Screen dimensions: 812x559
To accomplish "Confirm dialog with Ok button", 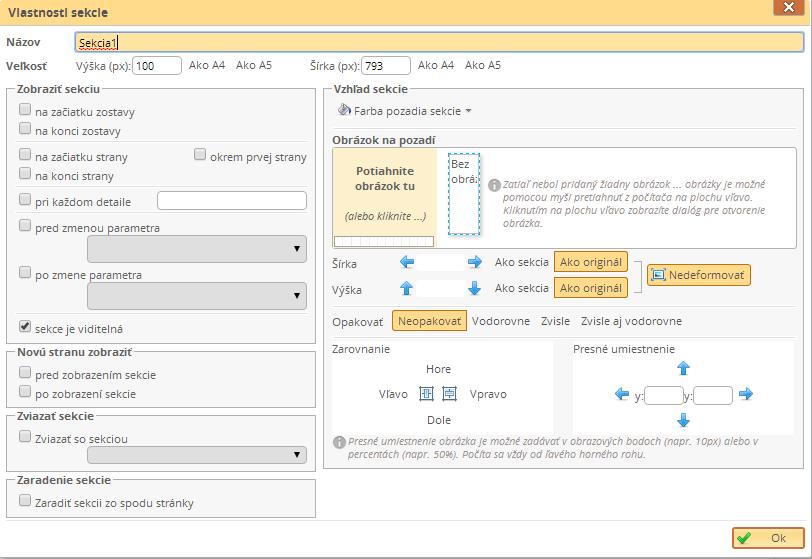I will 768,538.
